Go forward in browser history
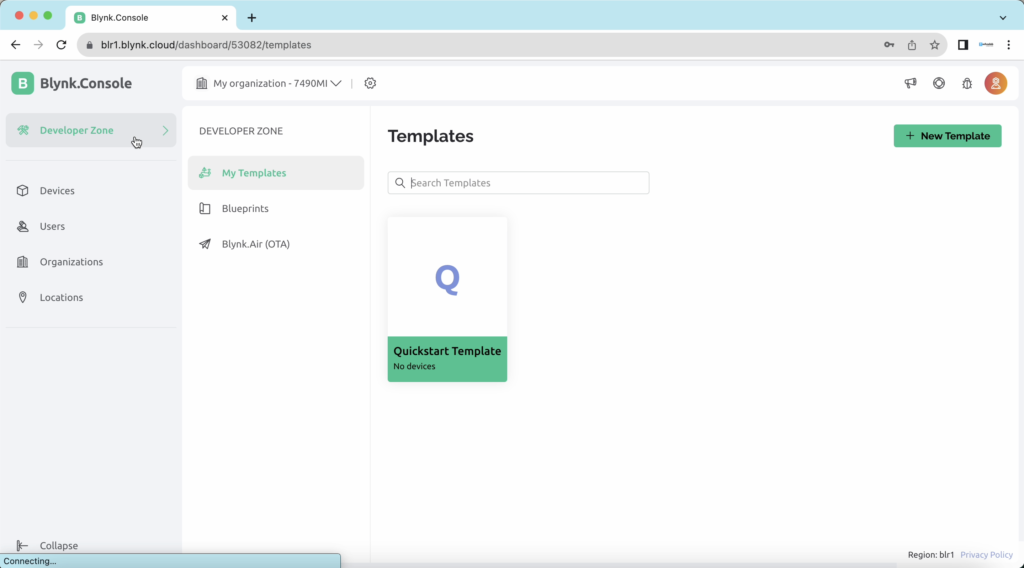 click(39, 45)
